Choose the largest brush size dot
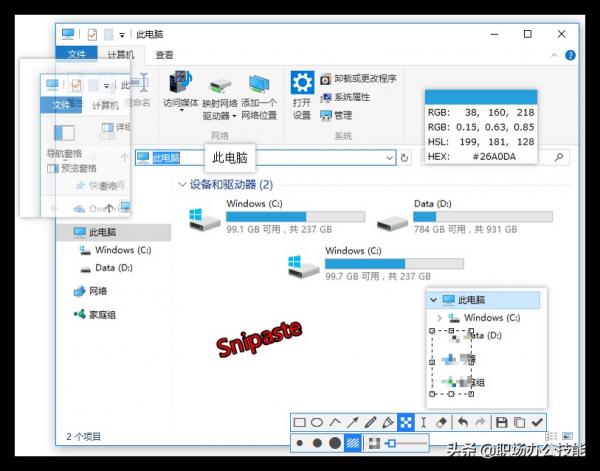 [335, 443]
